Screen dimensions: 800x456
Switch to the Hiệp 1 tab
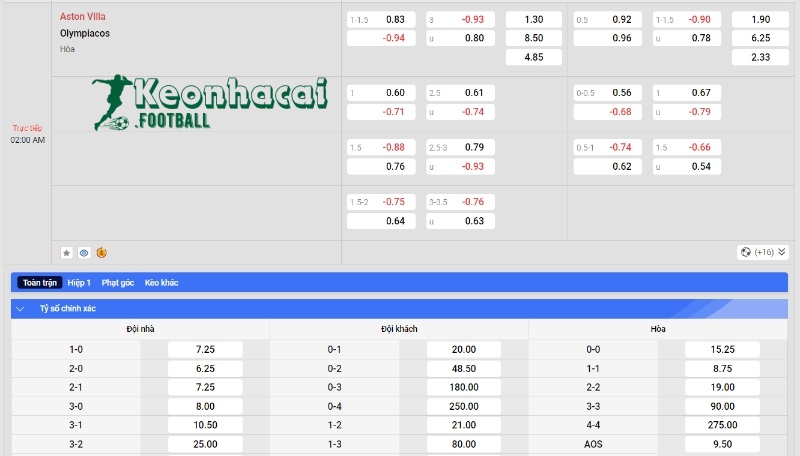click(x=81, y=283)
